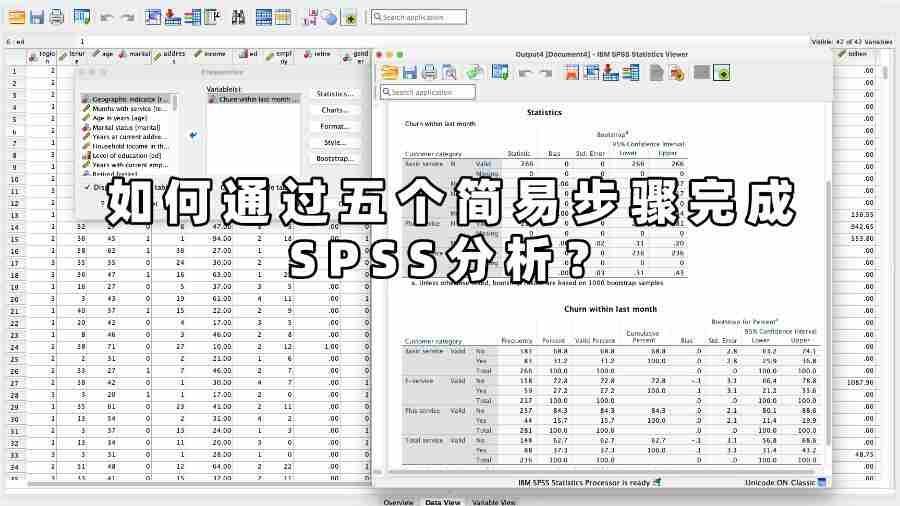Open the Bootstrap... options button

pos(334,159)
